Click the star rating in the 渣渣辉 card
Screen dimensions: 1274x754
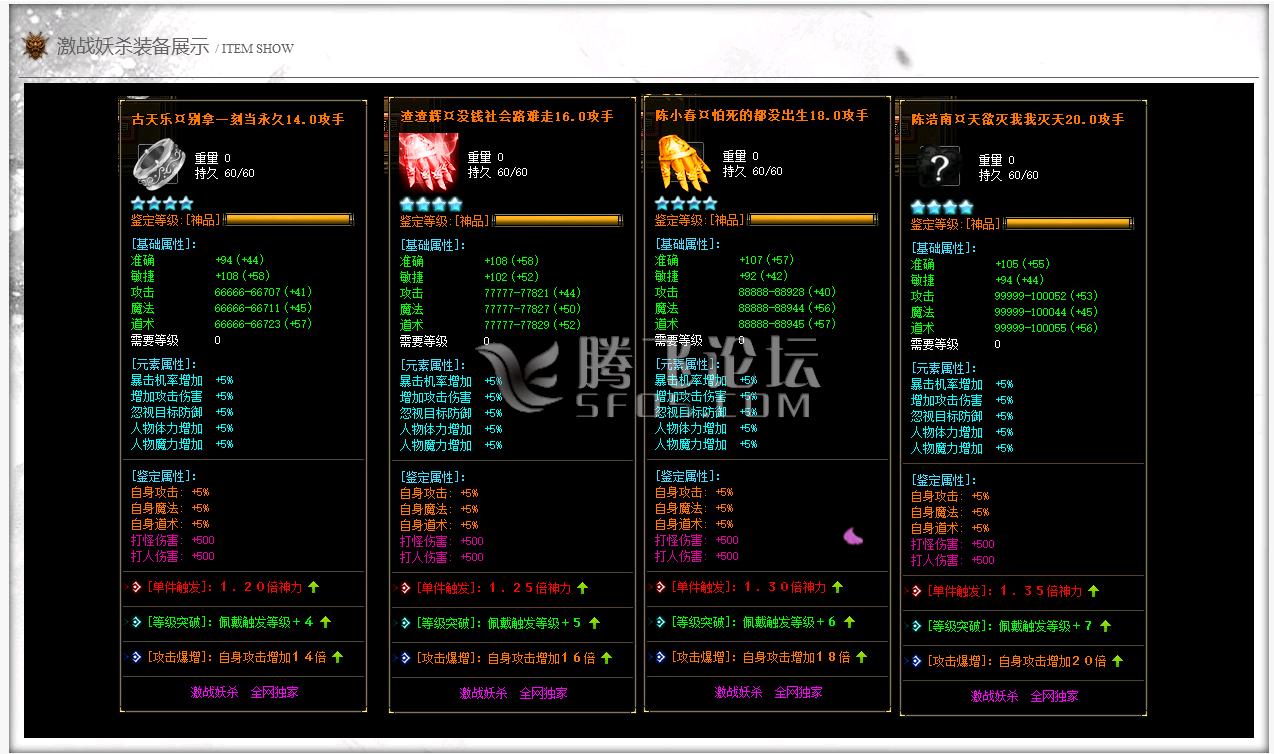431,204
